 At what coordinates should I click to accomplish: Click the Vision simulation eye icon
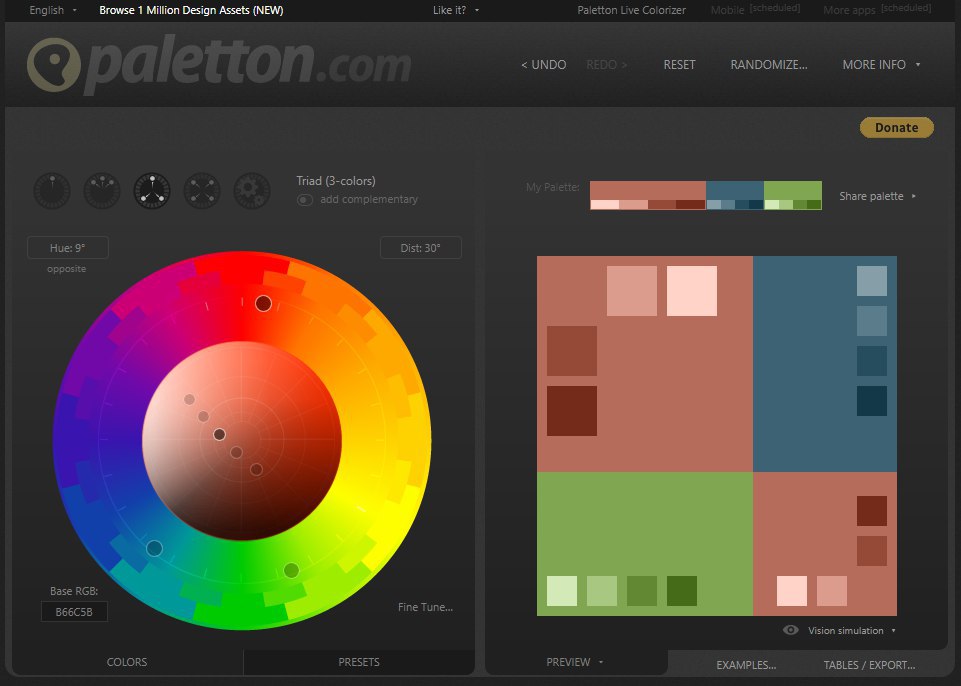point(791,630)
